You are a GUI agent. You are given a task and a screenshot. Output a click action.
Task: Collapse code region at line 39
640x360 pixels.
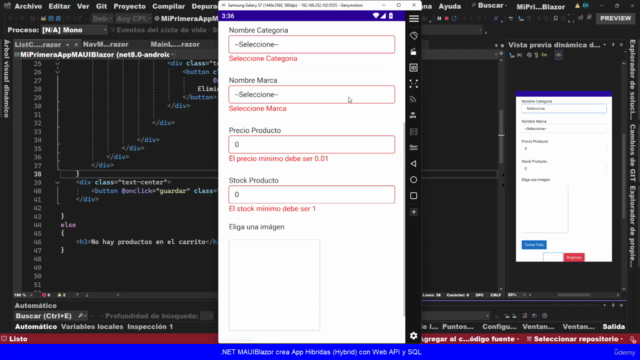pyautogui.click(x=58, y=182)
